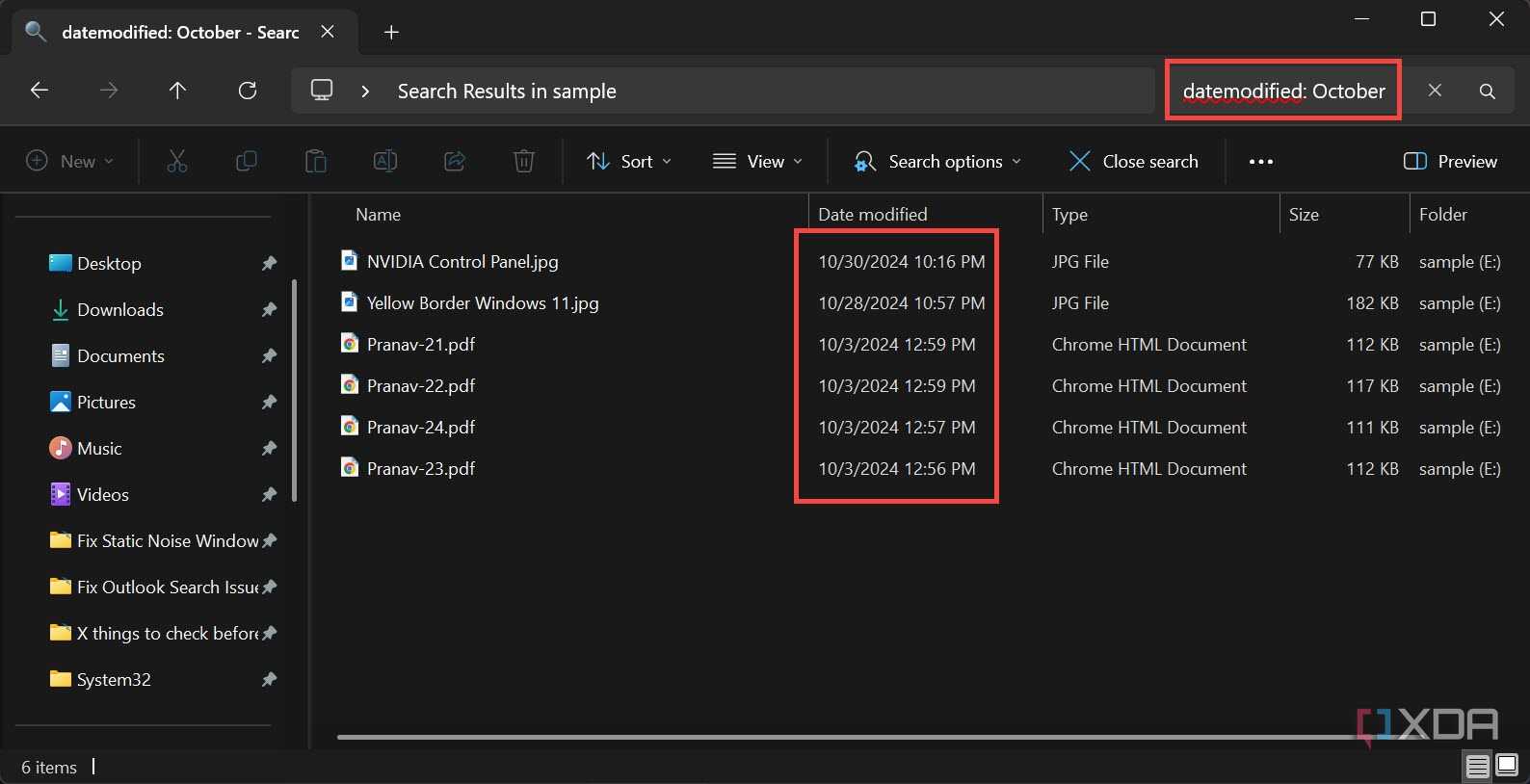Viewport: 1530px width, 784px height.
Task: Open the See more ellipsis menu
Action: coord(1261,161)
